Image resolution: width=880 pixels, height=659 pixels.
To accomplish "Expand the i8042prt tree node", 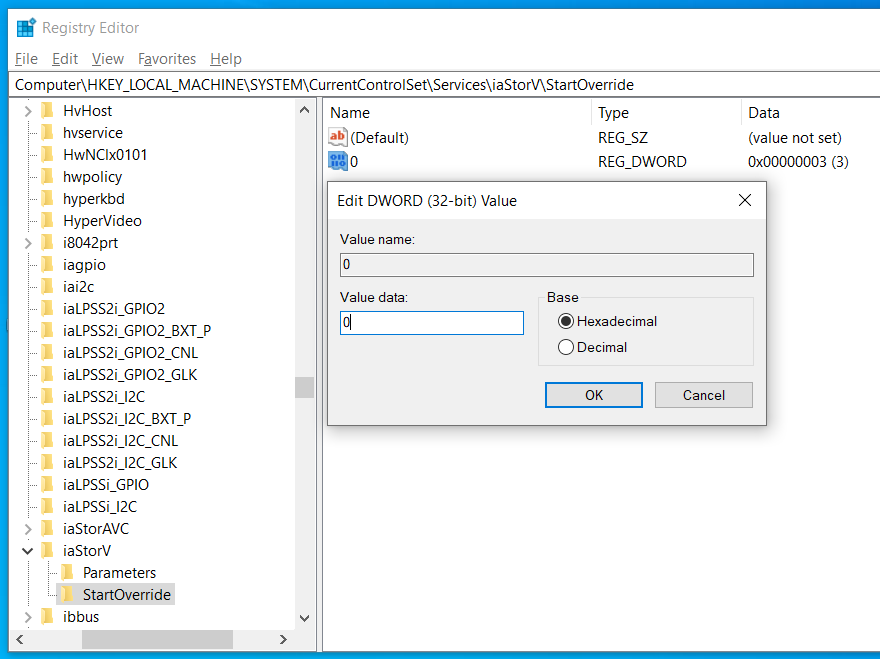I will (27, 242).
